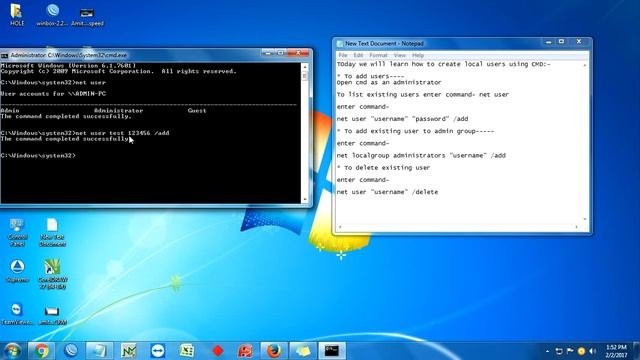
Task: Select the Control Panel desktop icon
Action: (x=17, y=232)
